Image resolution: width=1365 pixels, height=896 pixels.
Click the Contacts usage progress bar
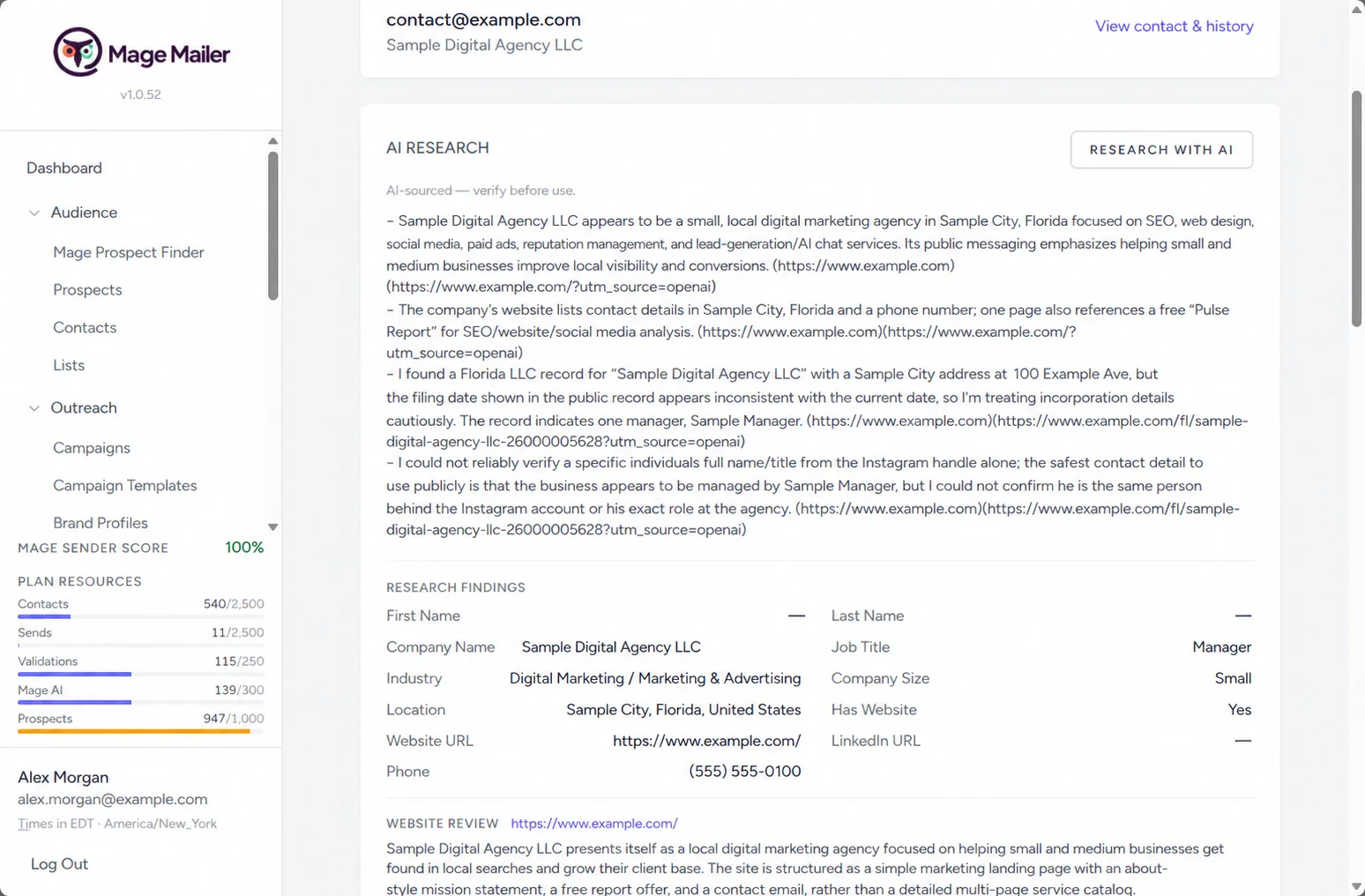click(x=141, y=616)
